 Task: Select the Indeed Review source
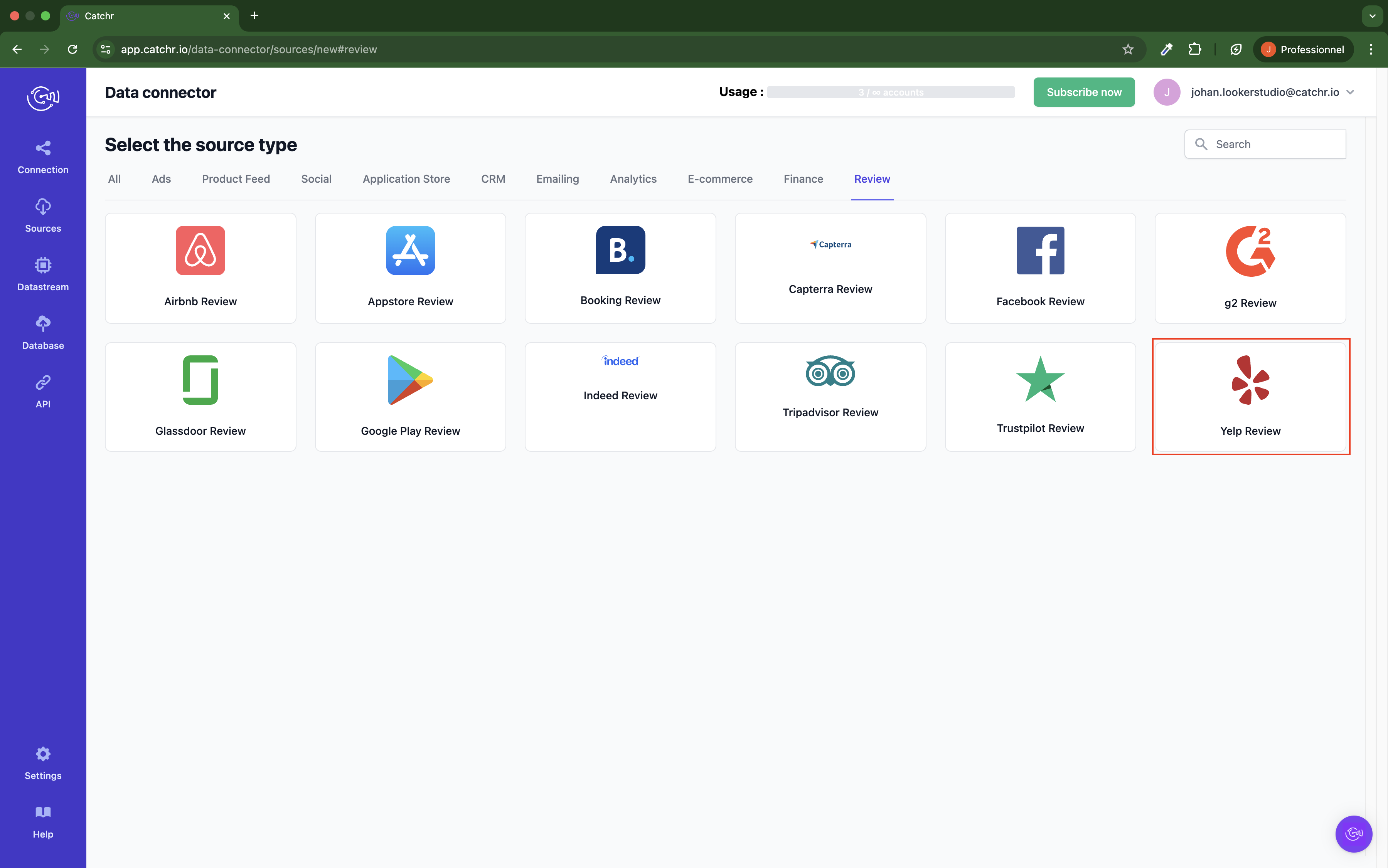pos(620,397)
